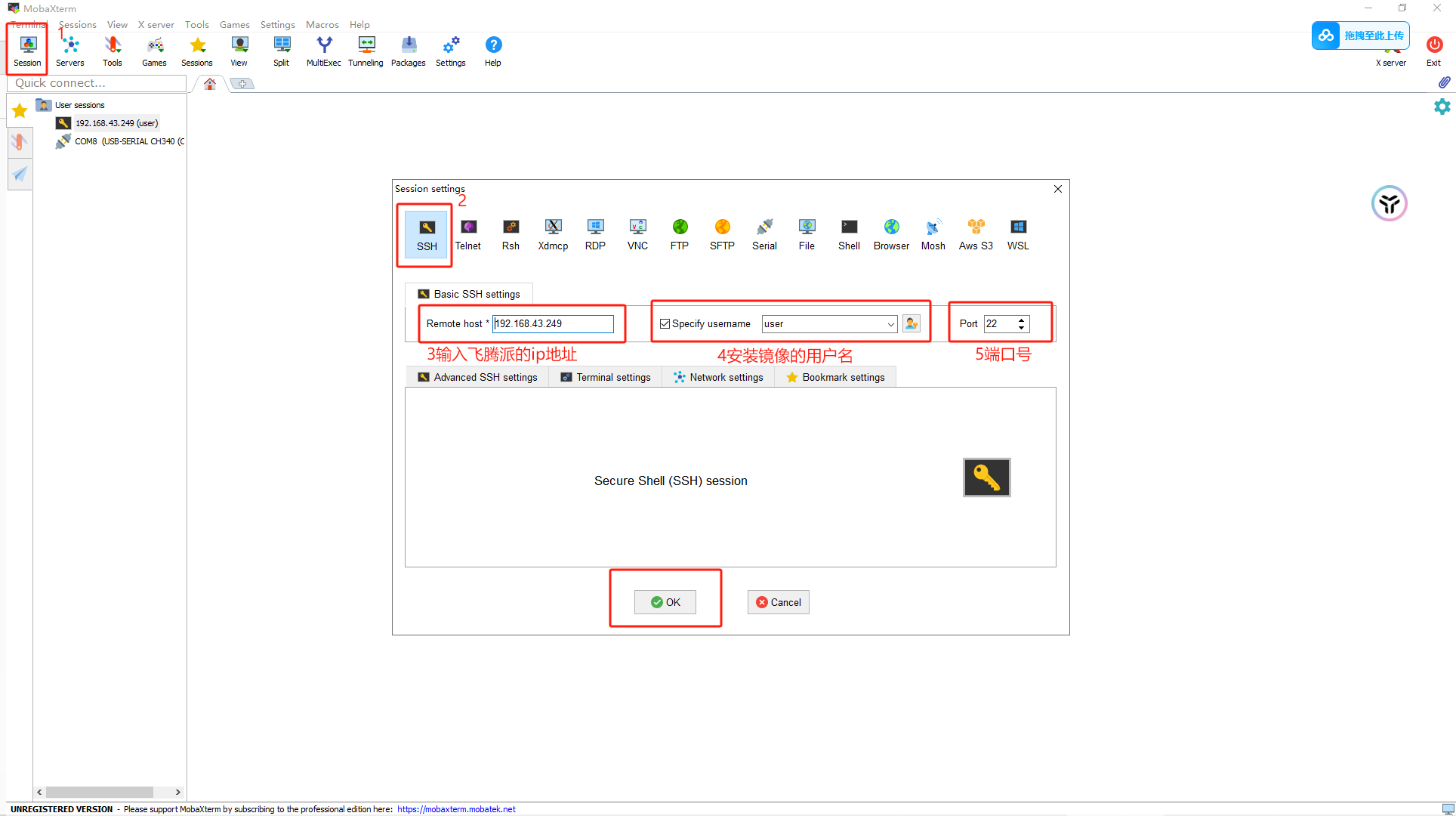Confirm the session with the OK button

pyautogui.click(x=665, y=602)
